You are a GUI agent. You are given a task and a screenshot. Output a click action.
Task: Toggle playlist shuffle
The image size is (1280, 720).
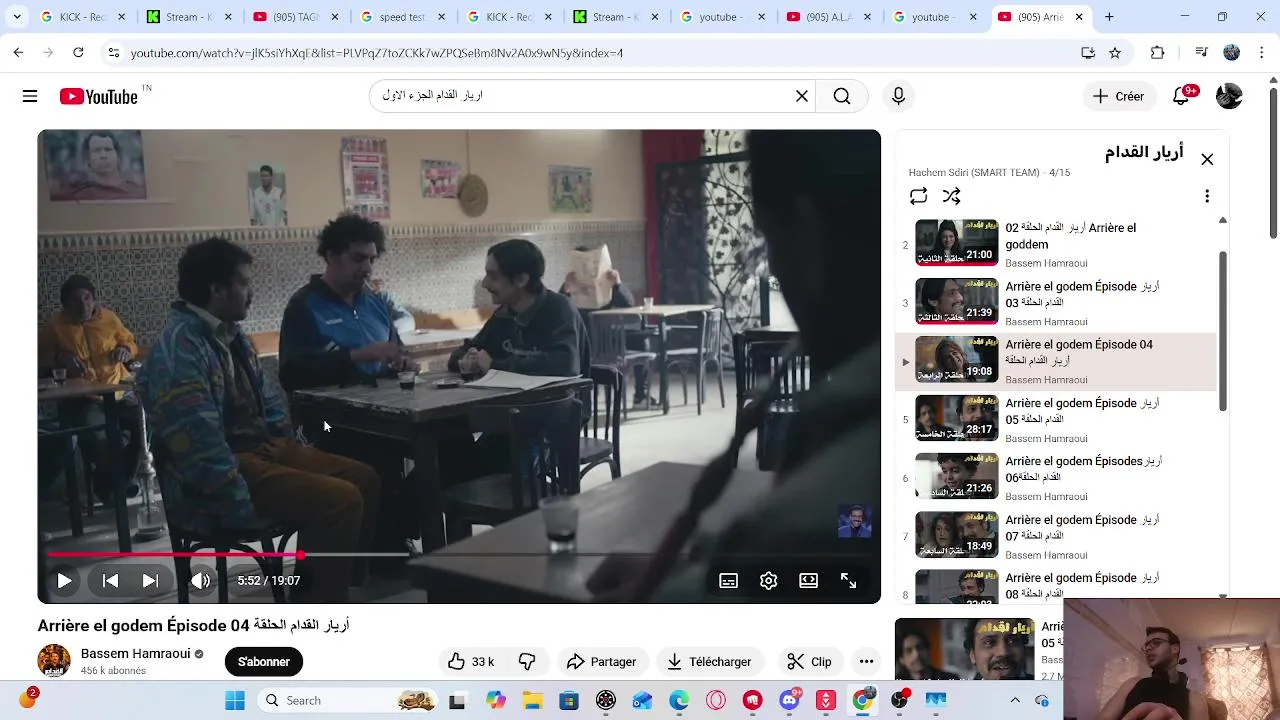pos(951,196)
